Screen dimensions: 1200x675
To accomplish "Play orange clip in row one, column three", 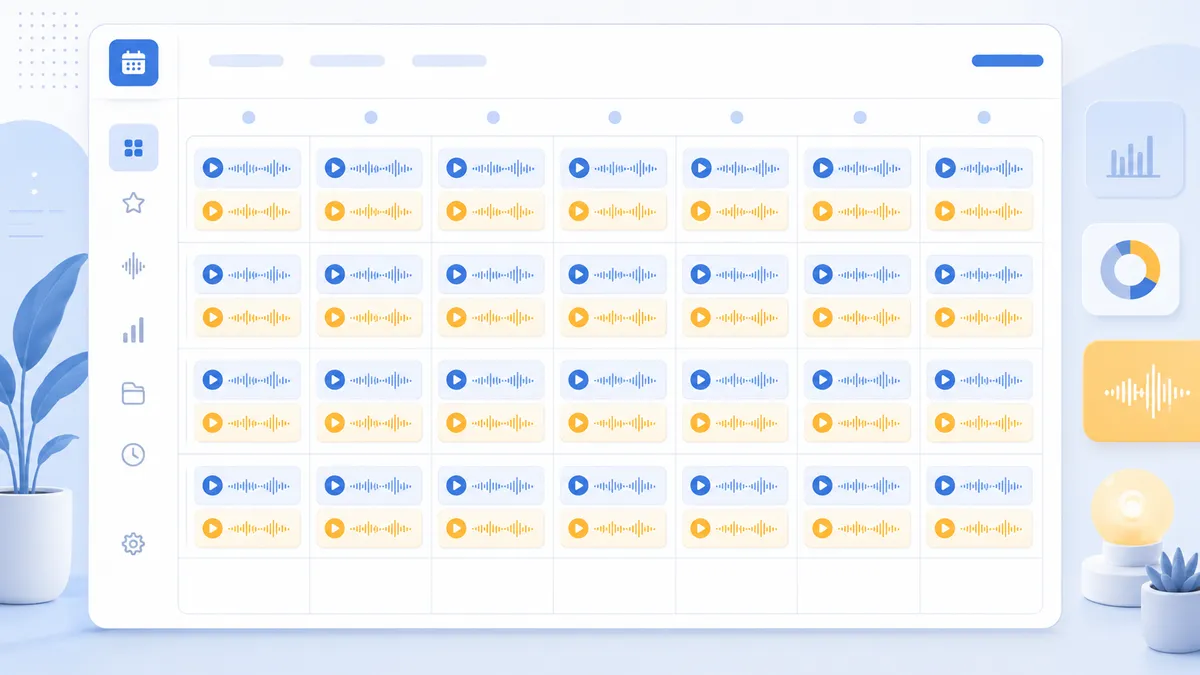I will coord(456,211).
